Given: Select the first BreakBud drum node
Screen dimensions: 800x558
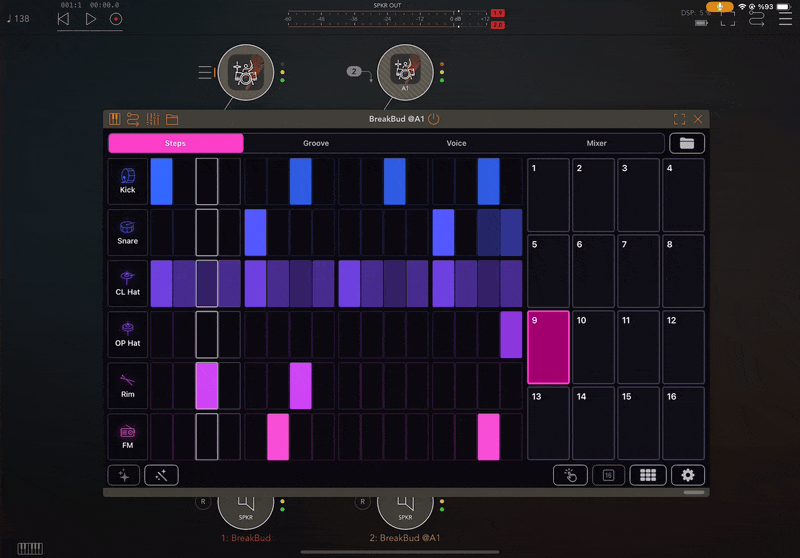Looking at the screenshot, I should [246, 72].
